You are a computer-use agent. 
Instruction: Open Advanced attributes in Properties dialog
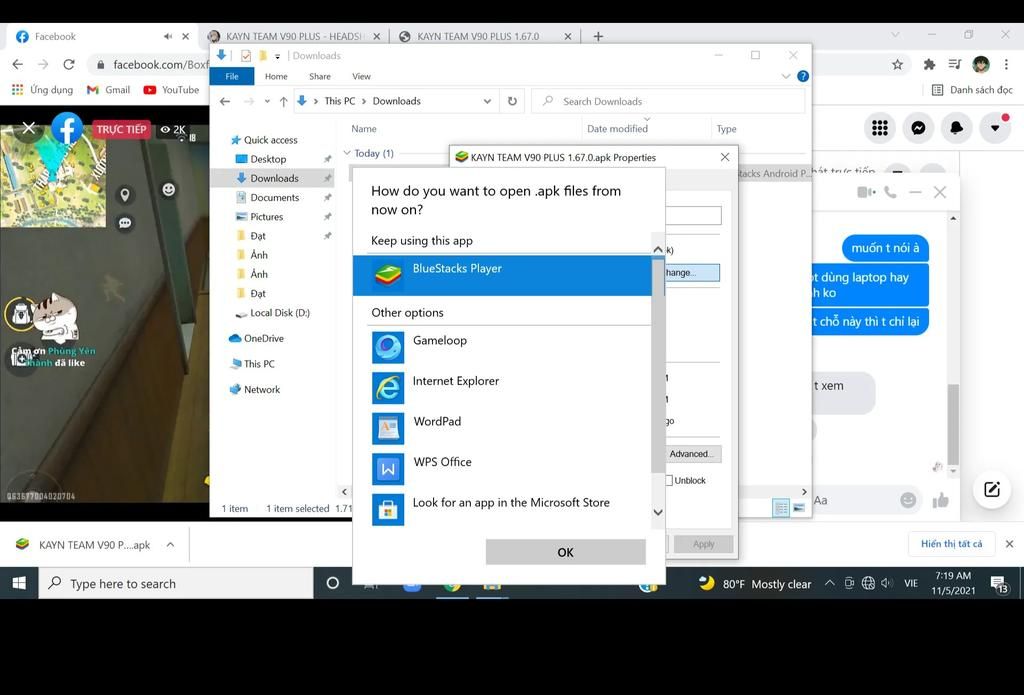click(693, 453)
